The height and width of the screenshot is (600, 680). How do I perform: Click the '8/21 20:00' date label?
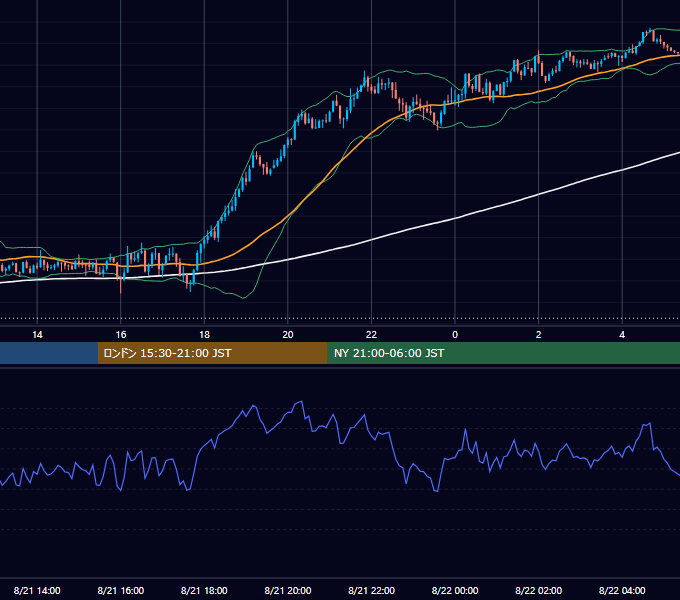tap(288, 590)
